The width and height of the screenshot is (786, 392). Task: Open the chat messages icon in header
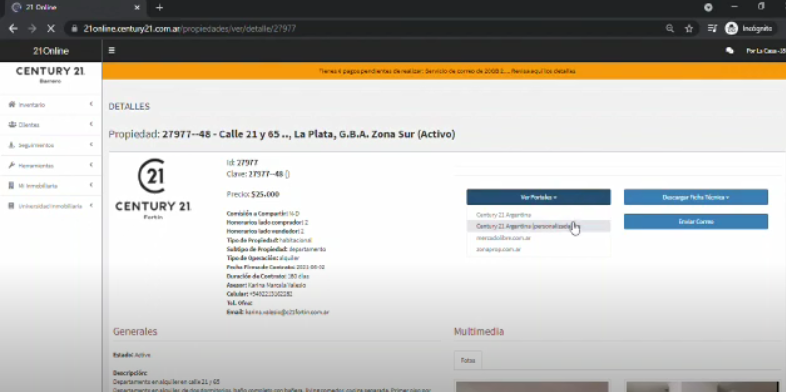(x=730, y=51)
